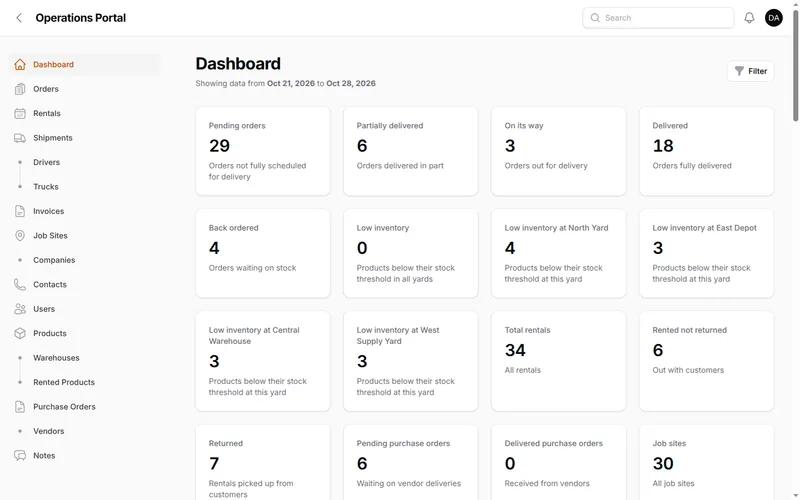
Task: Click the magnifier icon in search box
Action: tap(595, 18)
